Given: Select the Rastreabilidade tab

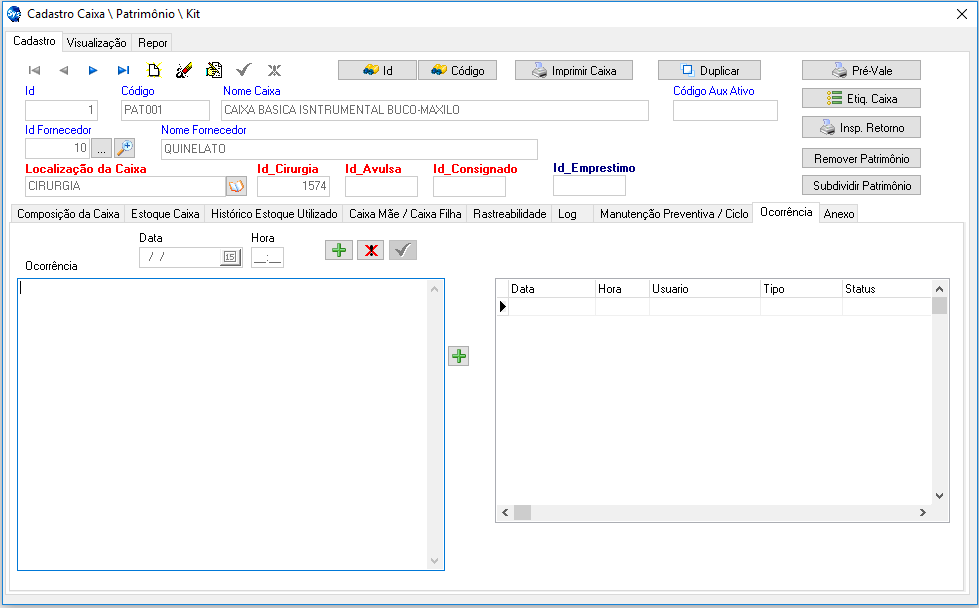Looking at the screenshot, I should (x=509, y=214).
